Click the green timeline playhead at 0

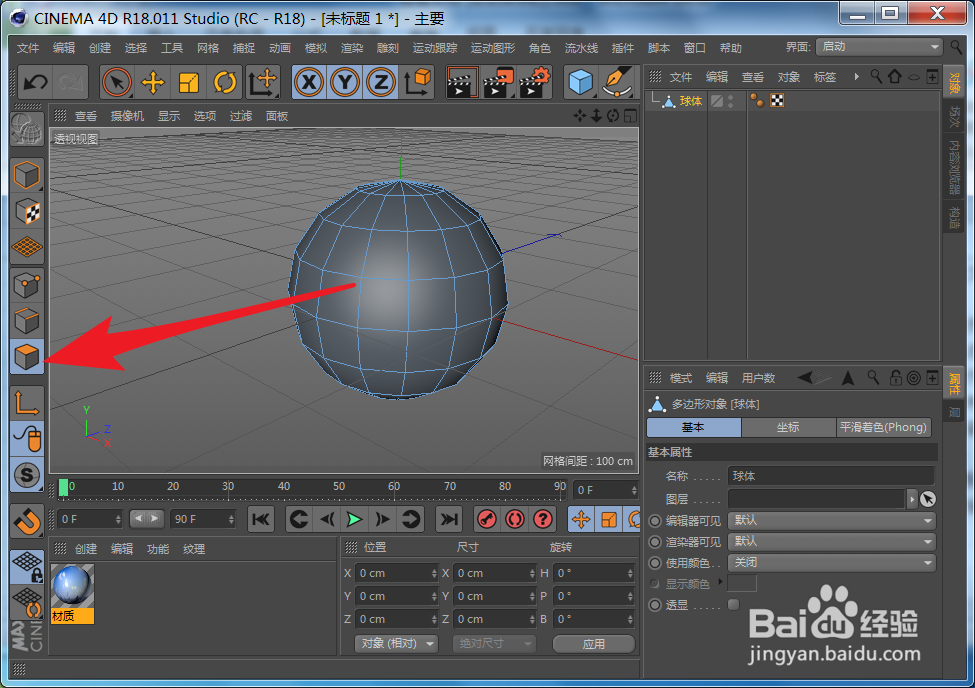coord(63,488)
